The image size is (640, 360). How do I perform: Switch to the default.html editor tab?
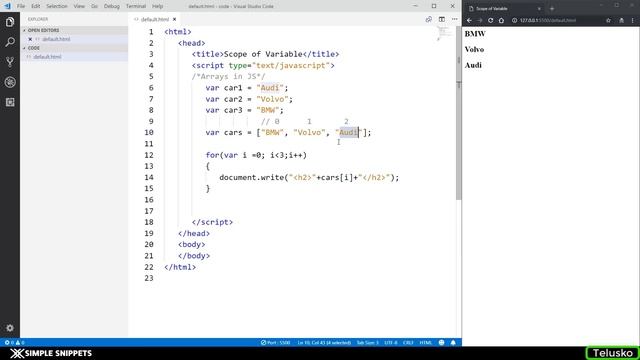(x=154, y=19)
